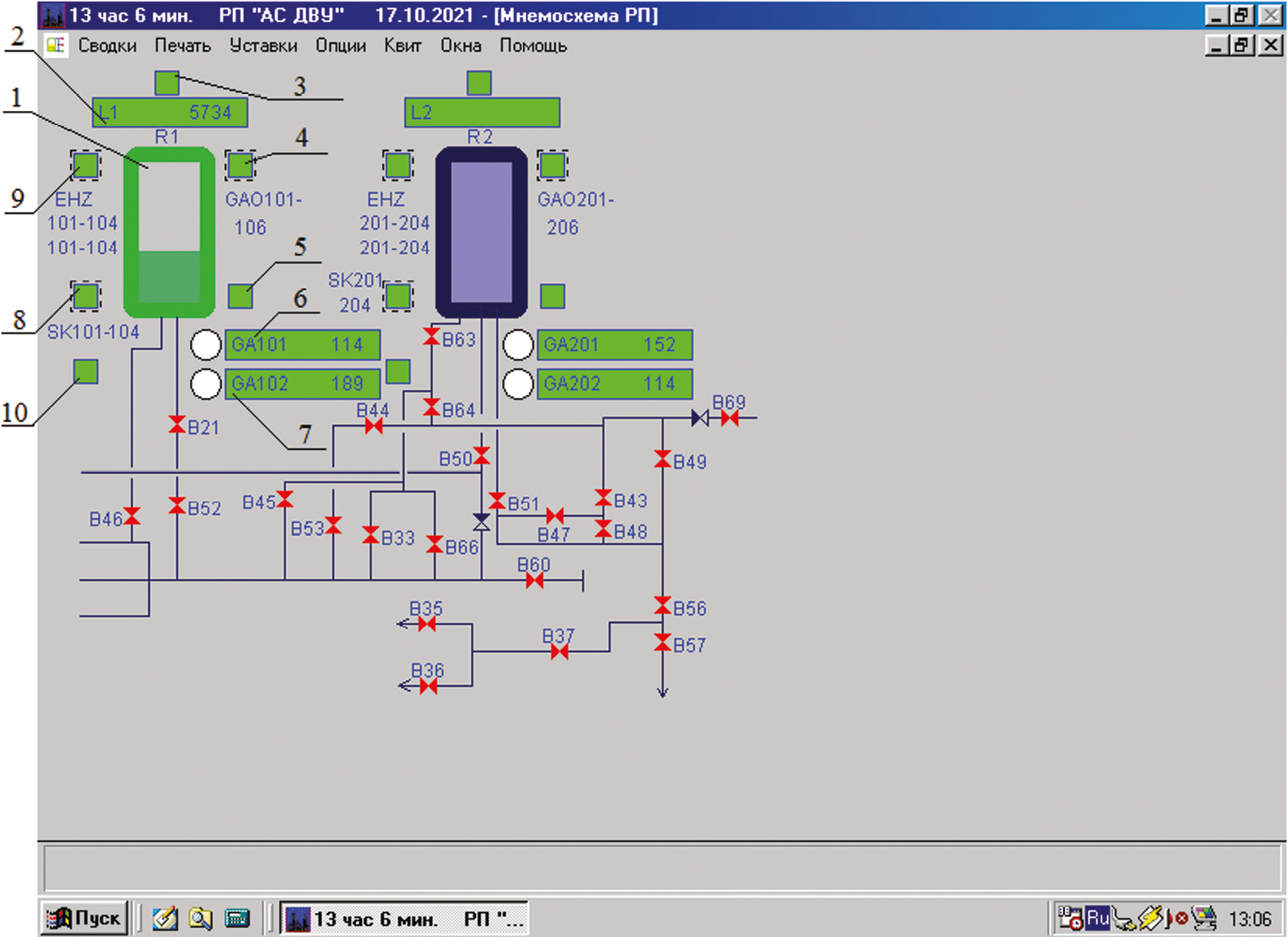The height and width of the screenshot is (937, 1288).
Task: Click round indicator beside GA101
Action: (x=206, y=345)
